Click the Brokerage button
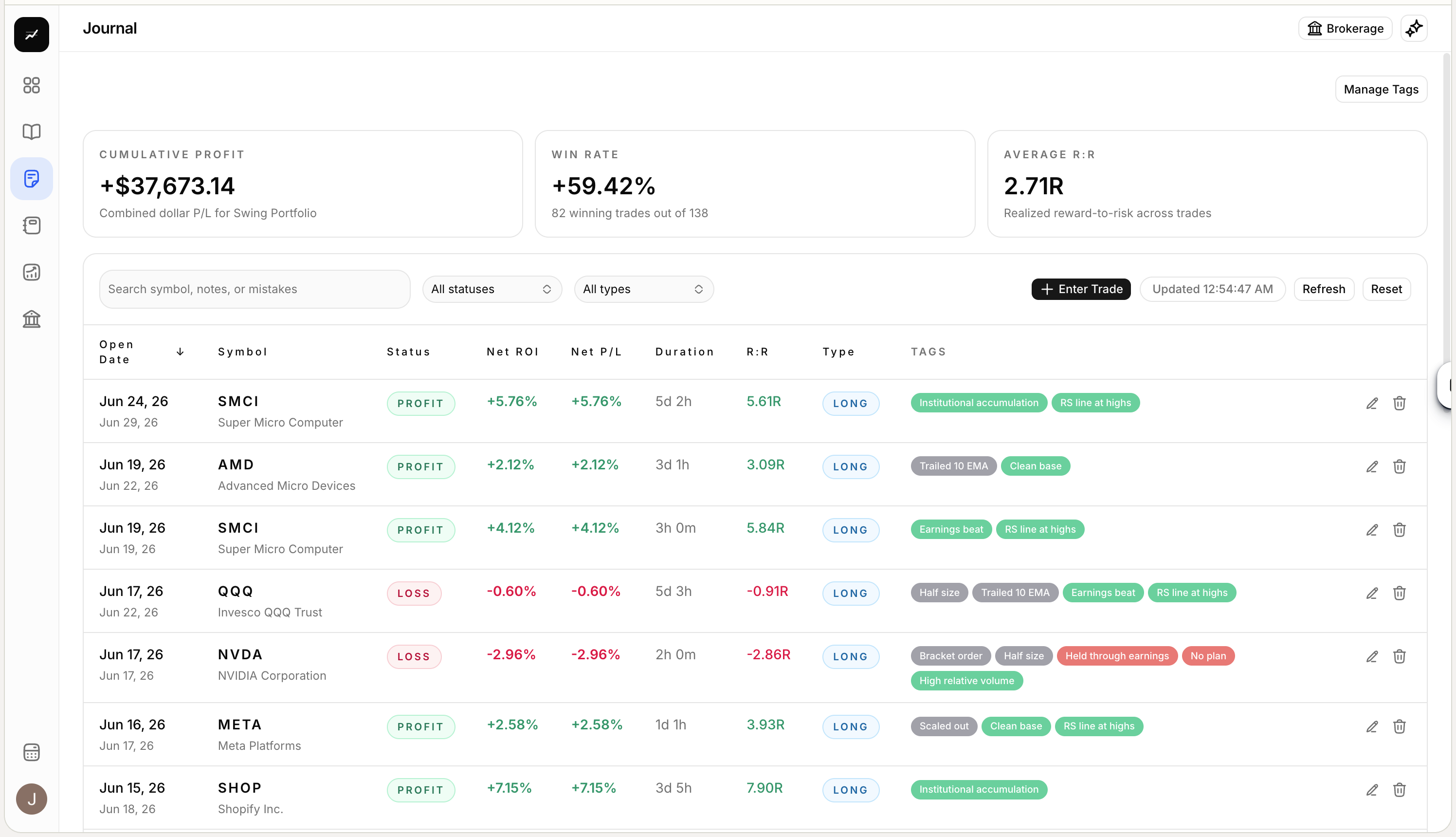This screenshot has width=1456, height=837. coord(1345,28)
